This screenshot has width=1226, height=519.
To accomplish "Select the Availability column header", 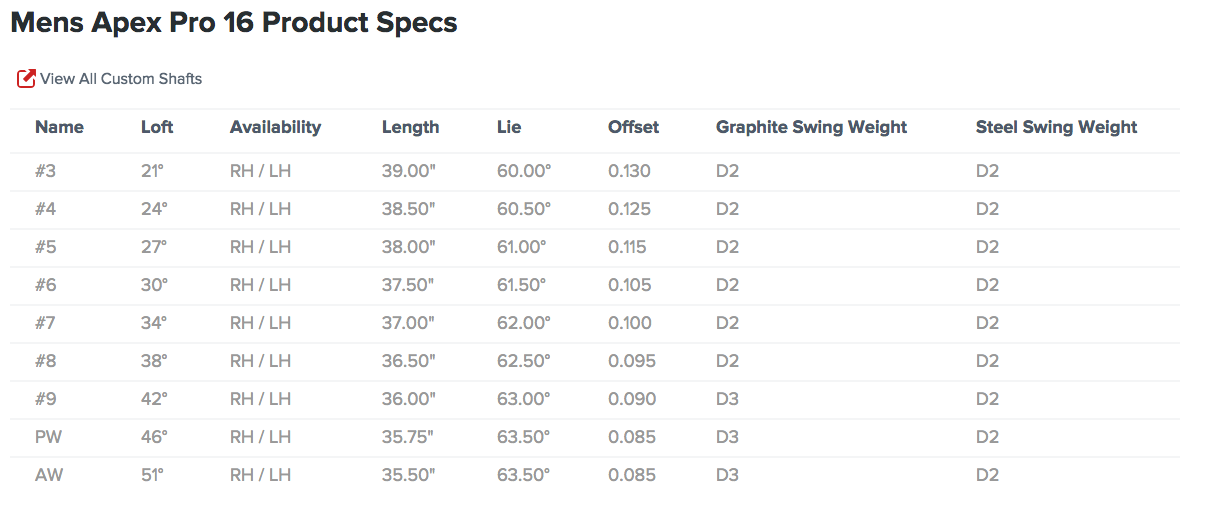I will 275,127.
